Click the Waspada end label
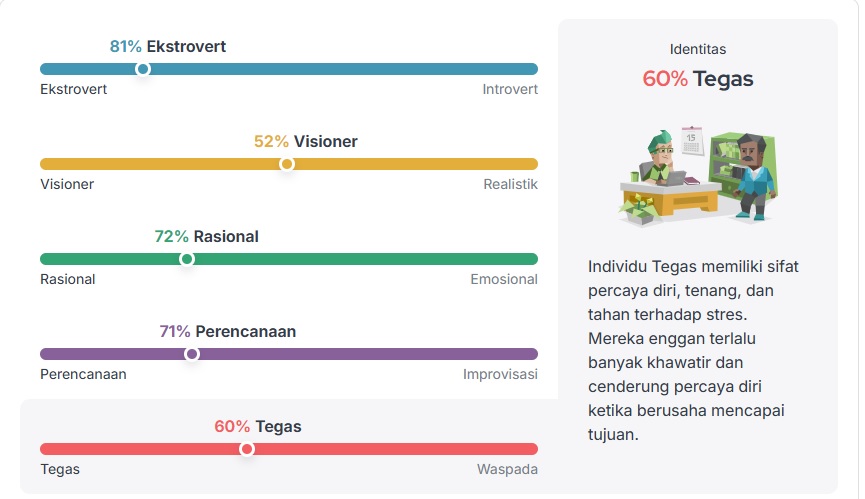This screenshot has height=499, width=865. coord(507,469)
